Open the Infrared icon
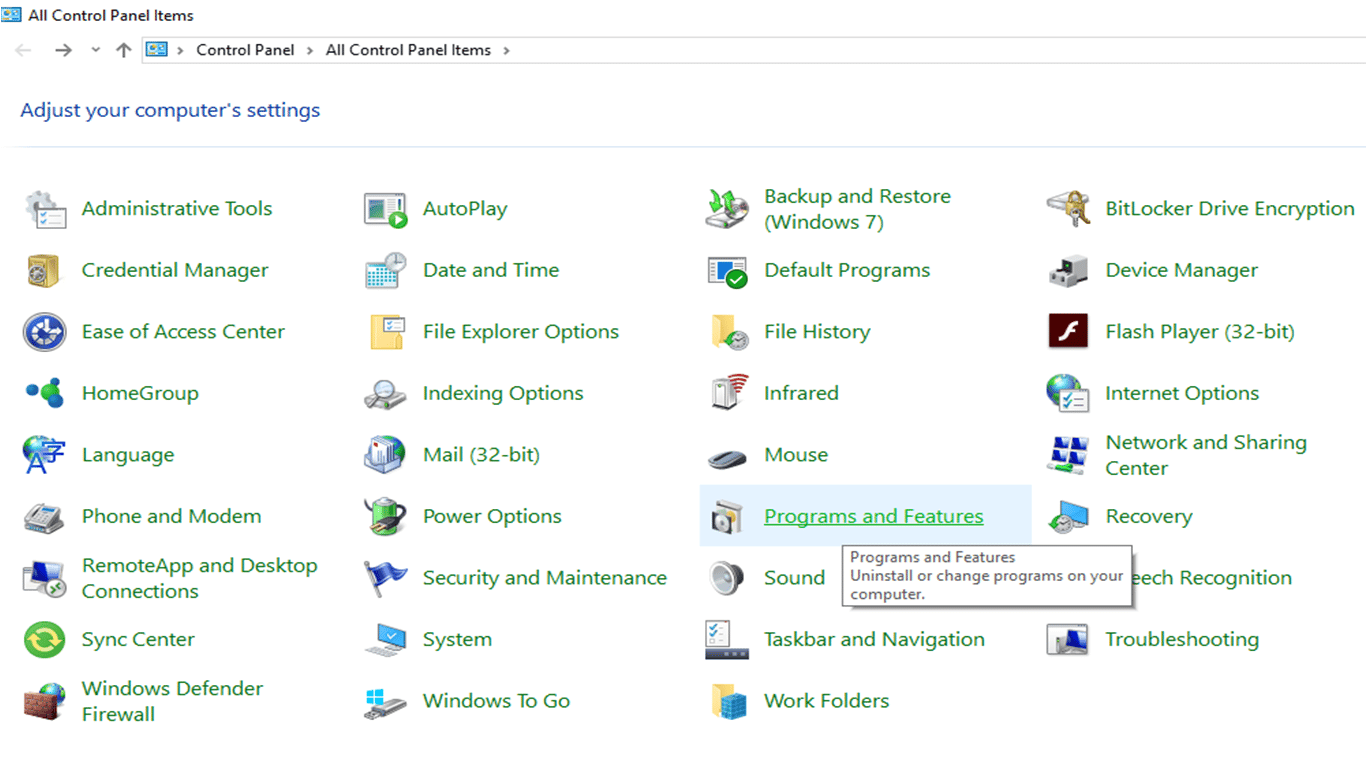 click(729, 393)
